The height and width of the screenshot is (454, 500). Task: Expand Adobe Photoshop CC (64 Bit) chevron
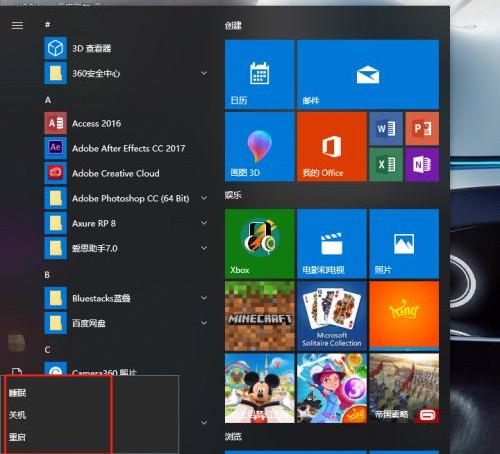pyautogui.click(x=204, y=198)
